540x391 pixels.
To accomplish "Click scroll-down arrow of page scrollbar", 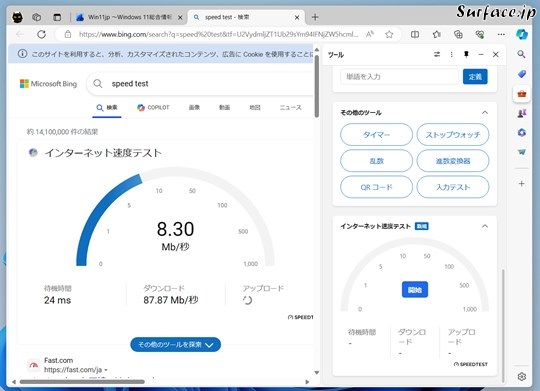I will click(316, 372).
